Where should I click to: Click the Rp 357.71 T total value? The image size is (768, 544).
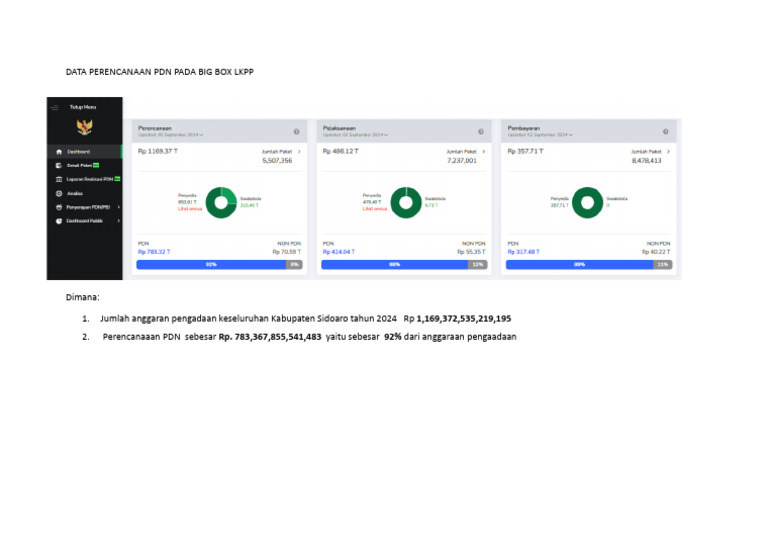[525, 152]
